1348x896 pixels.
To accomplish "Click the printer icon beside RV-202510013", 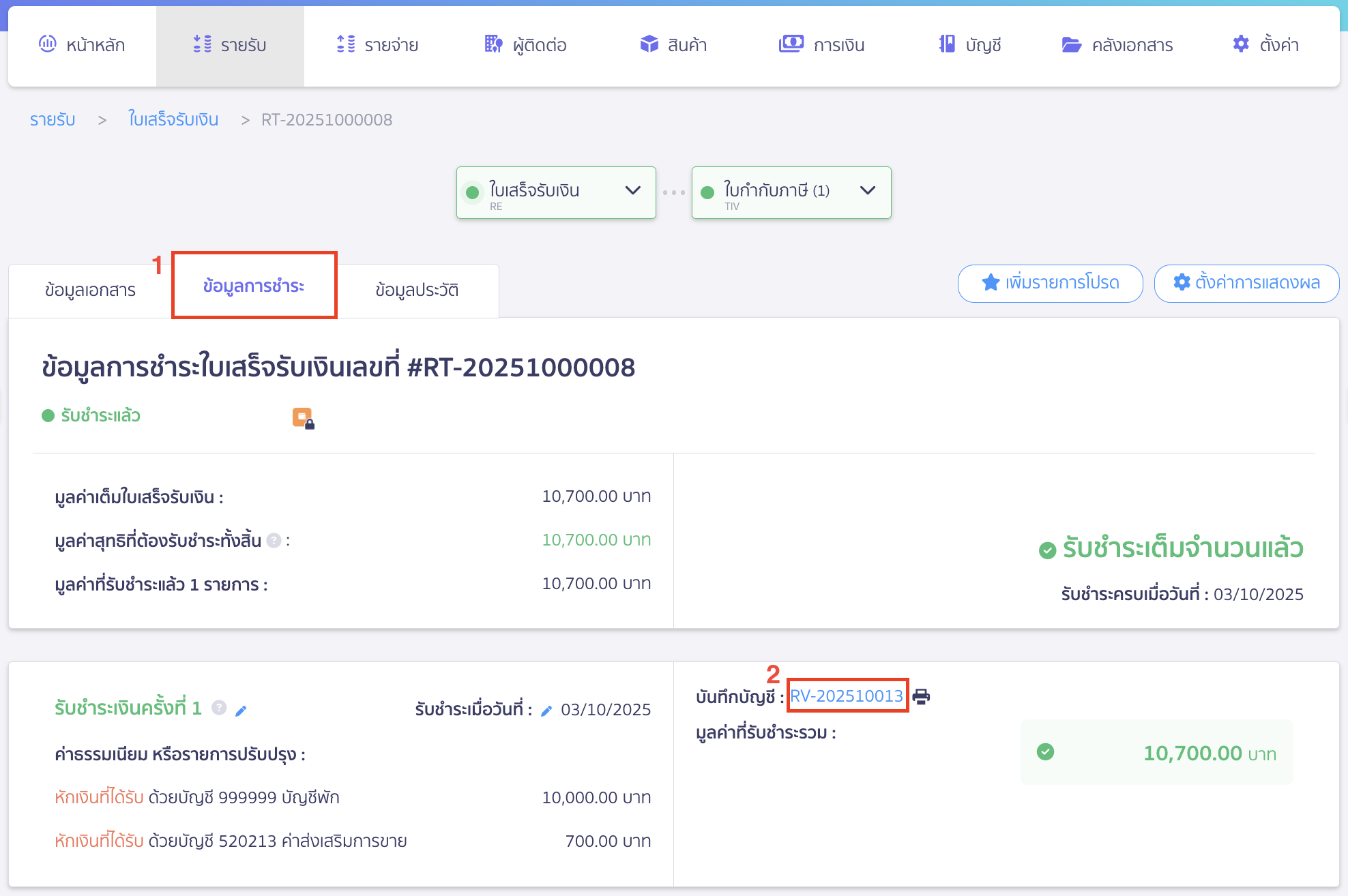I will point(921,696).
